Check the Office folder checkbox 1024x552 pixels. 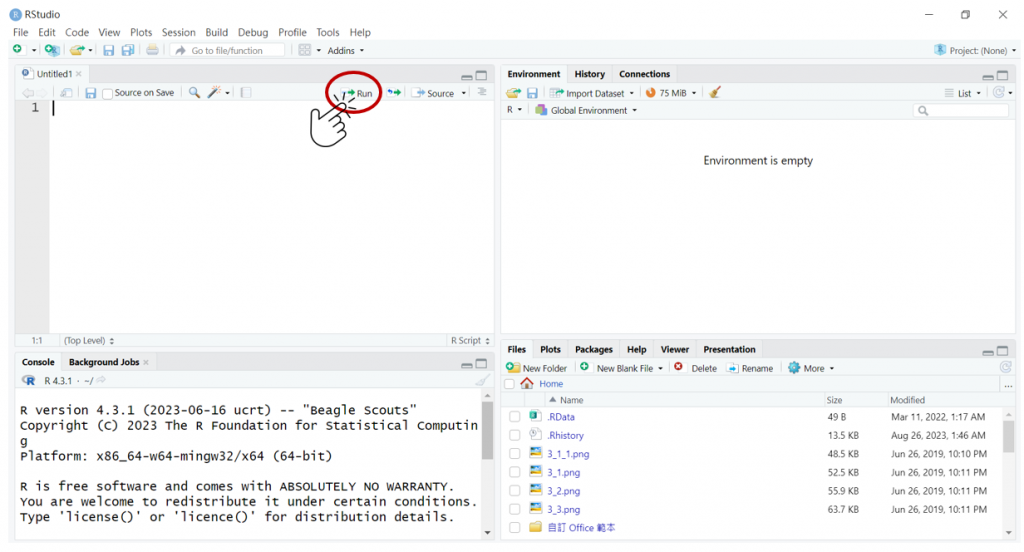pos(515,527)
